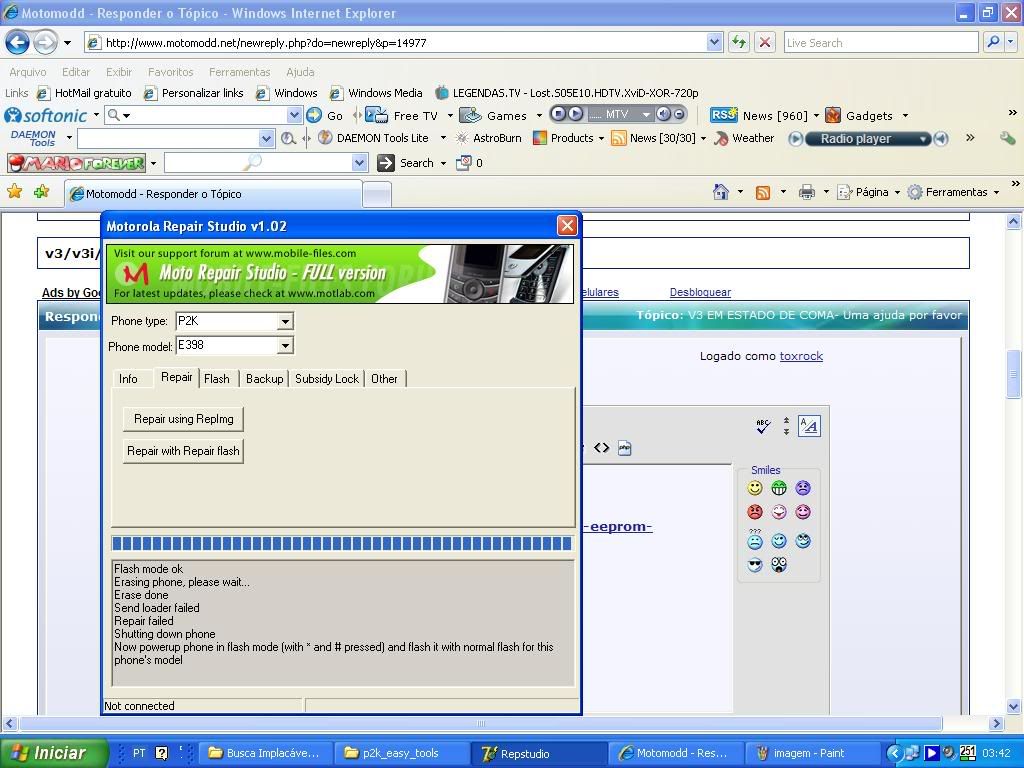Insert the green grinning smiley
Screen dimensions: 1024x768
coord(778,488)
